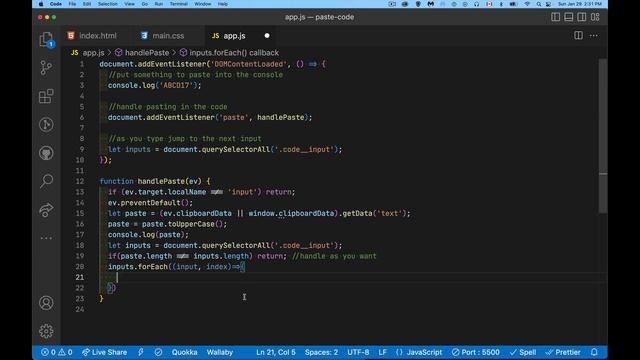
Task: Toggle primary side bar layout icon
Action: [556, 17]
